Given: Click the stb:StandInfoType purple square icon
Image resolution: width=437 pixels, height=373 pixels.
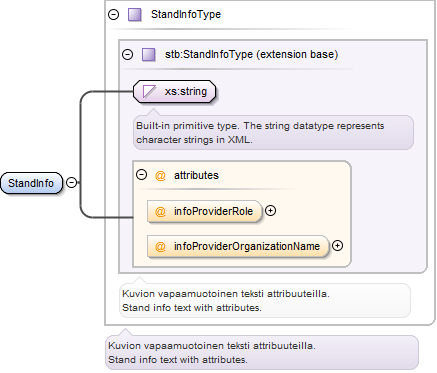Looking at the screenshot, I should [x=149, y=55].
